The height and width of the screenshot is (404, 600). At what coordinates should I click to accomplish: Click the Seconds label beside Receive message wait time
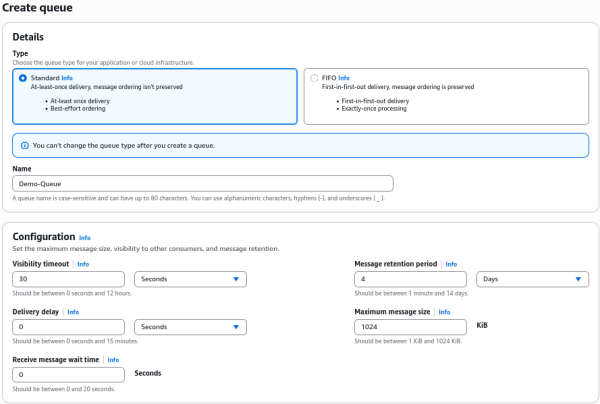(148, 373)
